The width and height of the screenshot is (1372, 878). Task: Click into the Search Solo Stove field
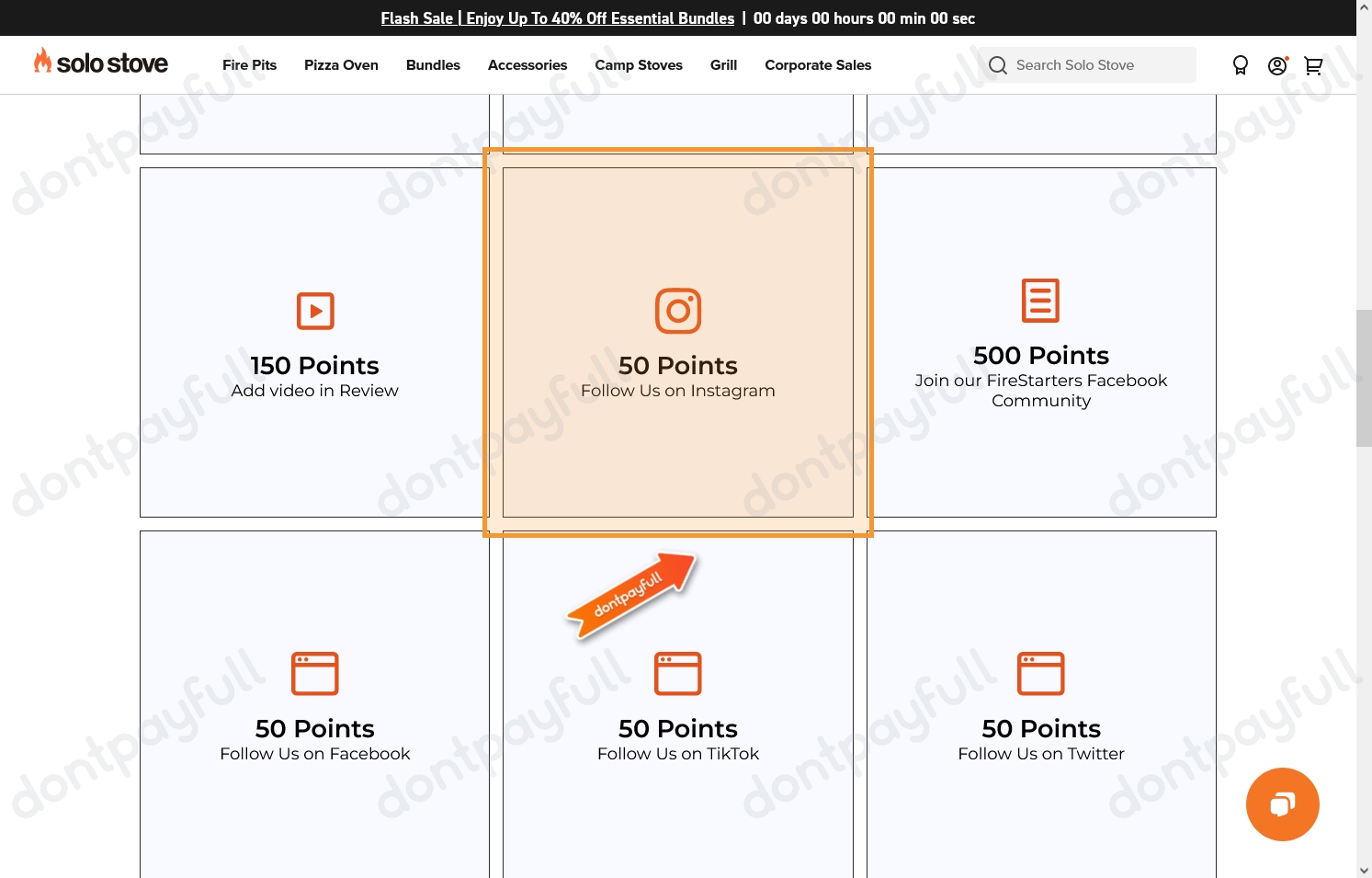coord(1094,65)
